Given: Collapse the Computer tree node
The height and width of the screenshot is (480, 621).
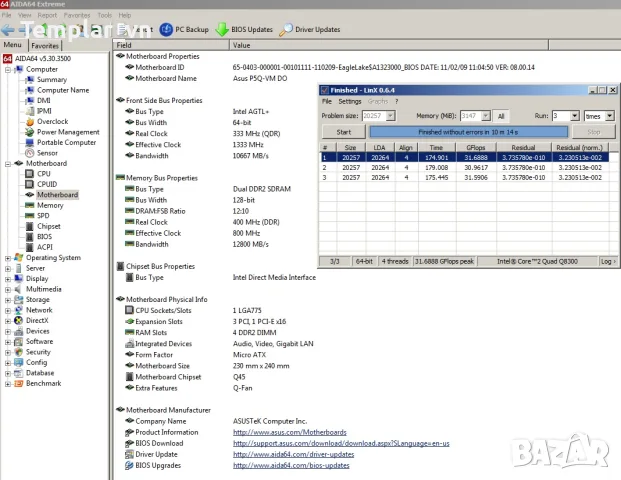Looking at the screenshot, I should click(8, 70).
